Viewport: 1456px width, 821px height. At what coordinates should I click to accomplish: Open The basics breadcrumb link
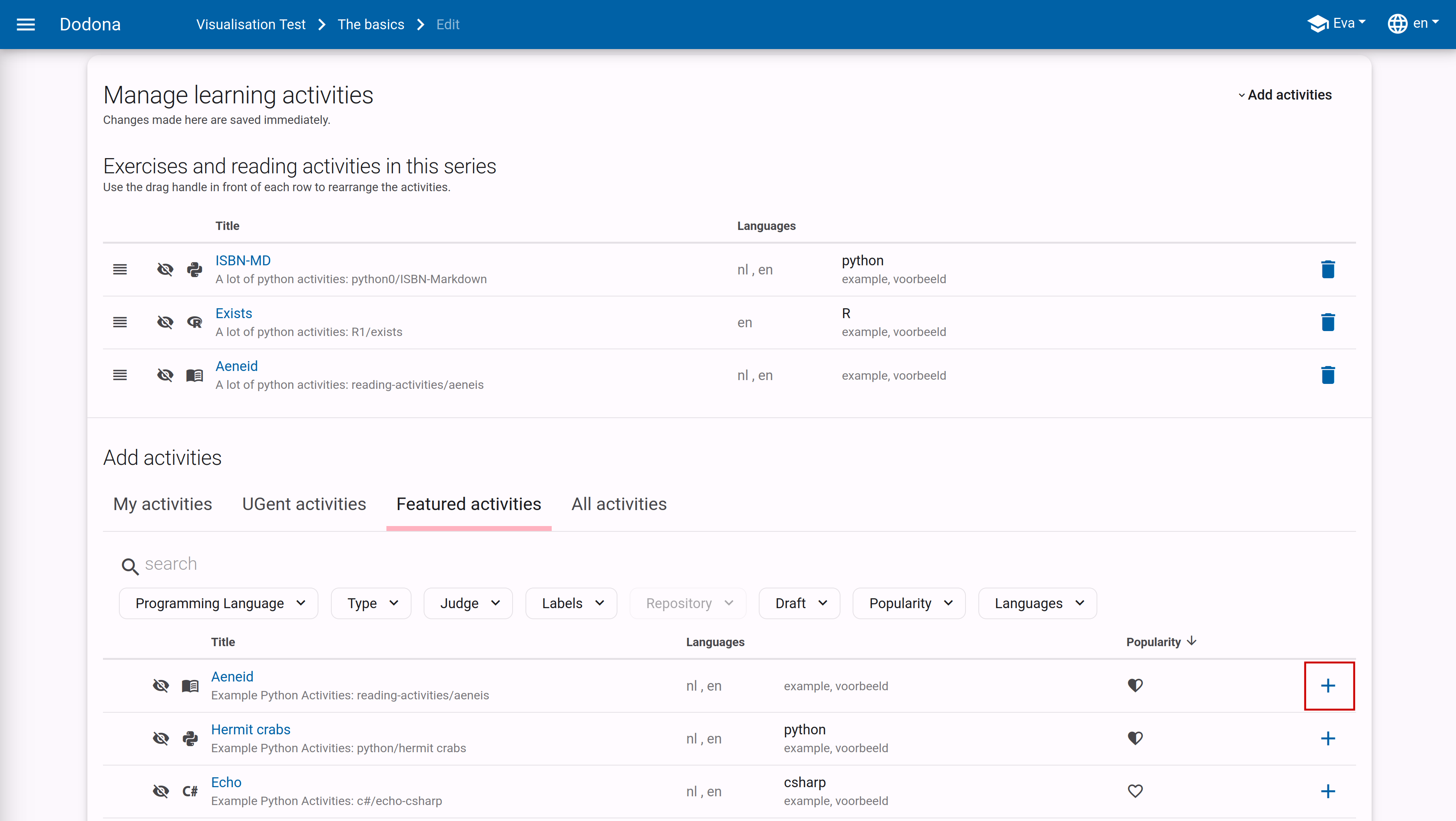pos(371,24)
